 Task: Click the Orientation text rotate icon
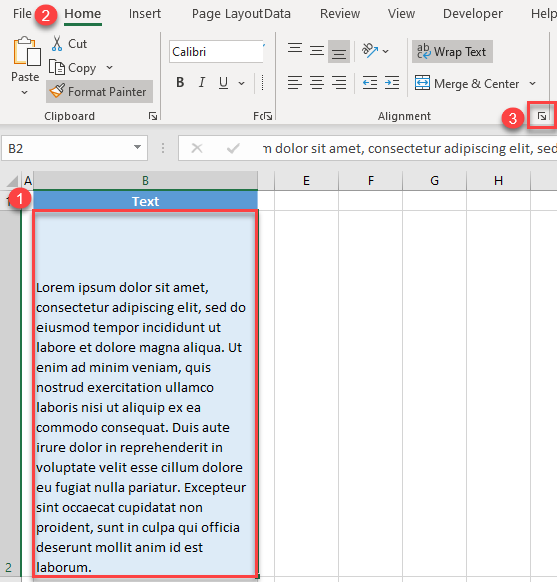[370, 50]
